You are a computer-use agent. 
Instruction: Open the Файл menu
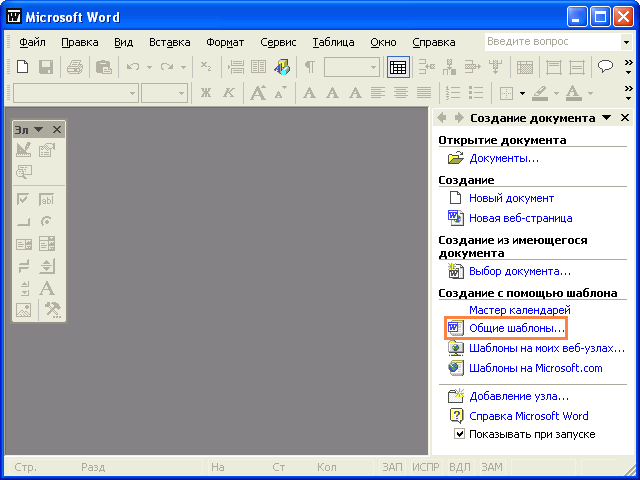[x=32, y=42]
